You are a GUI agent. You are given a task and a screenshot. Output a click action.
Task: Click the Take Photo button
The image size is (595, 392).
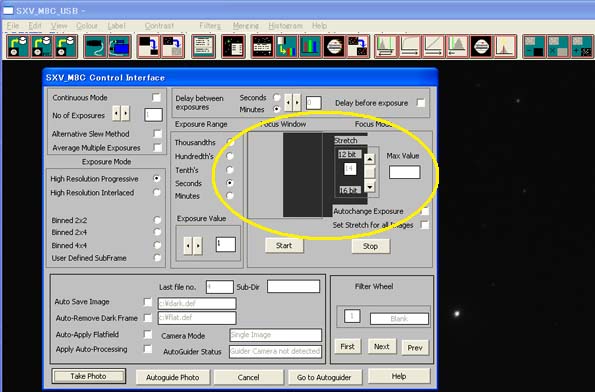click(x=88, y=376)
